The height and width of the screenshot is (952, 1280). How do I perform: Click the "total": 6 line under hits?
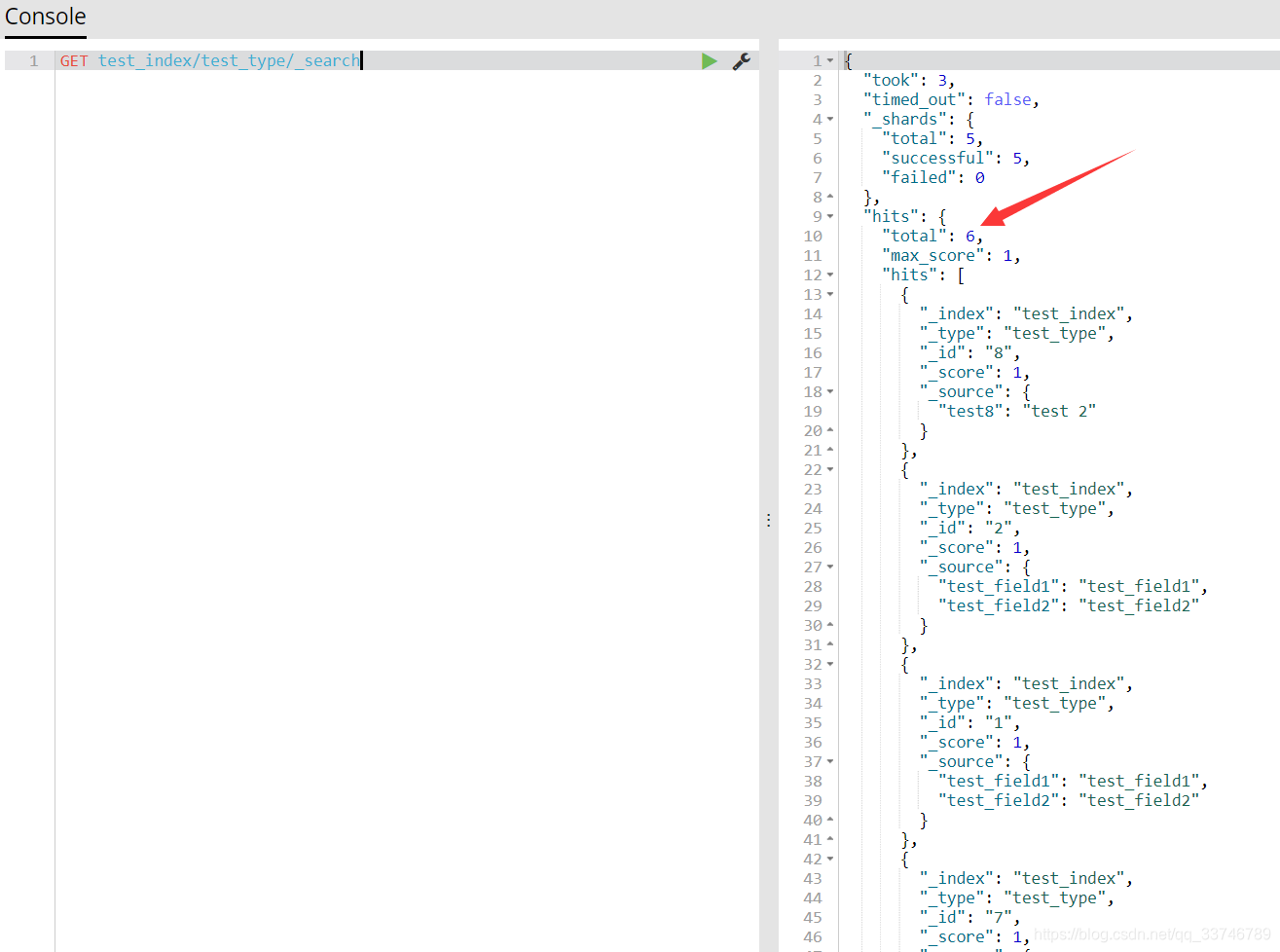[933, 236]
